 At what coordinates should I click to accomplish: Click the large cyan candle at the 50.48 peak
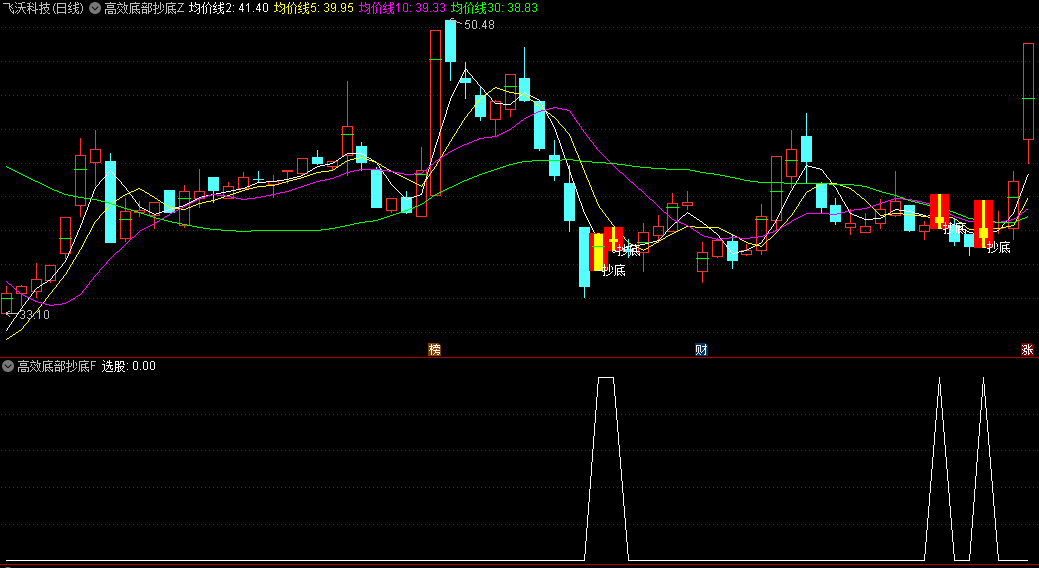coord(451,40)
